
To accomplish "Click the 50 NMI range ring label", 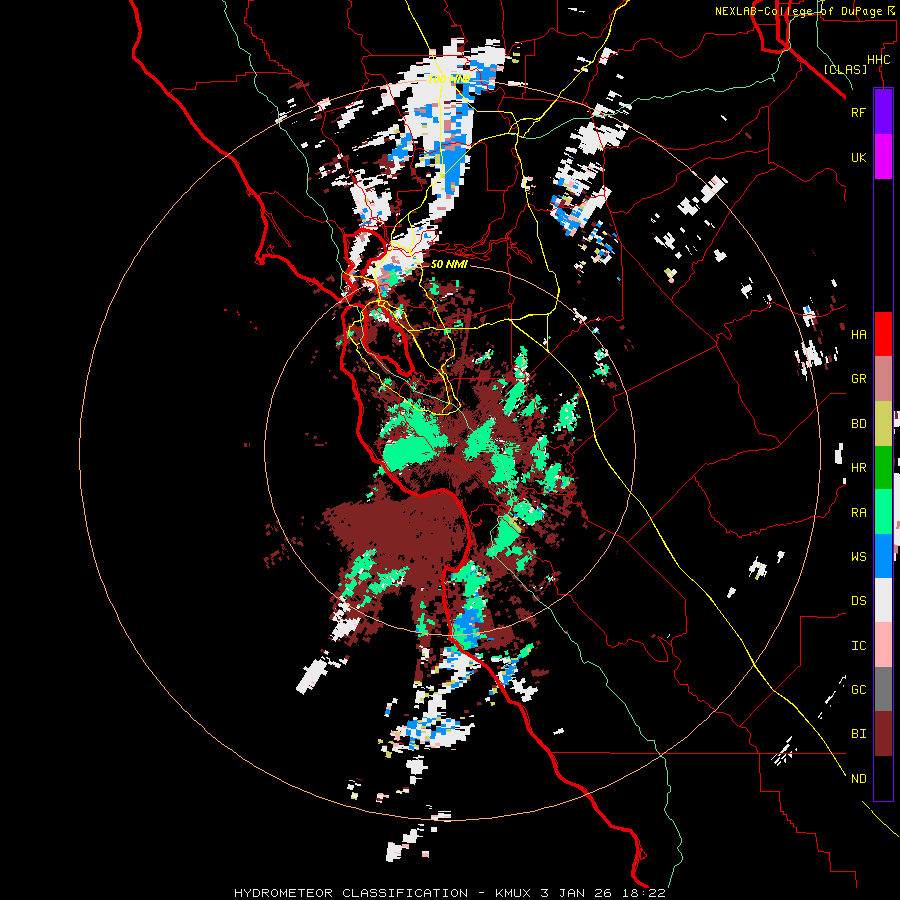I will point(449,264).
